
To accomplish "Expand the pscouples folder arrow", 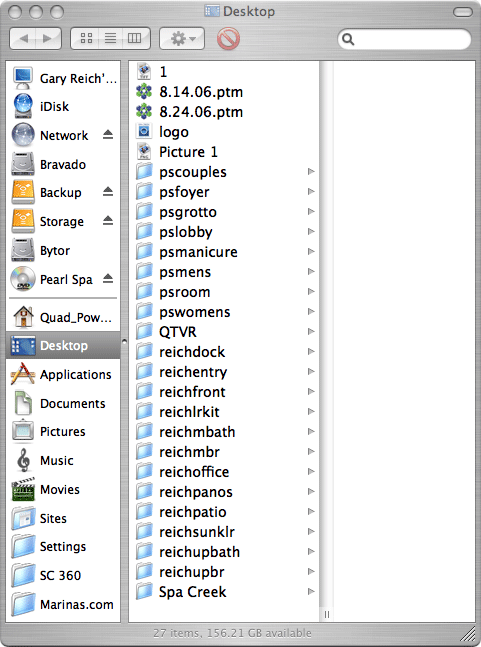I will pyautogui.click(x=311, y=171).
